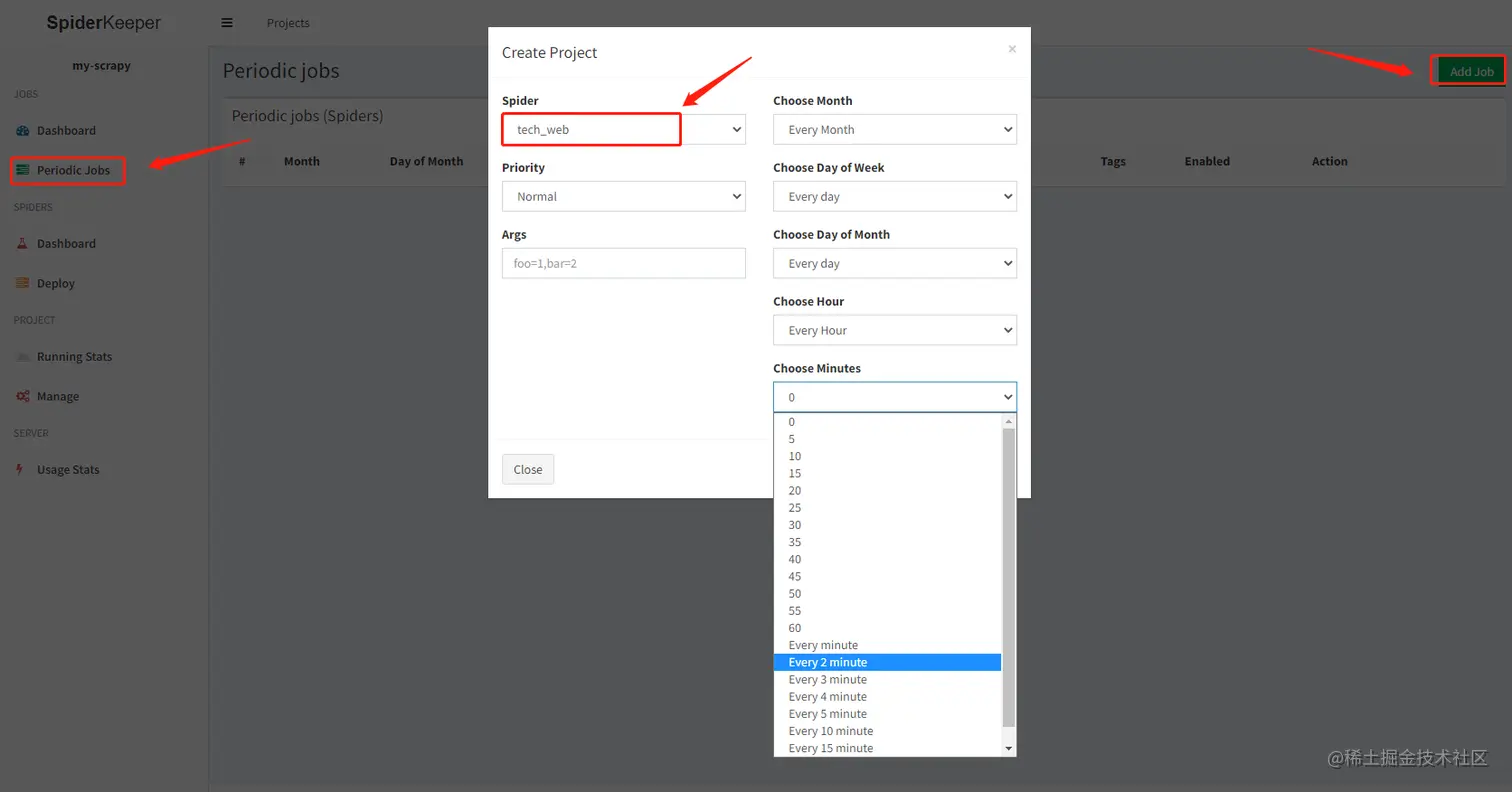Screen dimensions: 1512x792
Task: Open the Choose Day of Week dropdown
Action: 895,196
